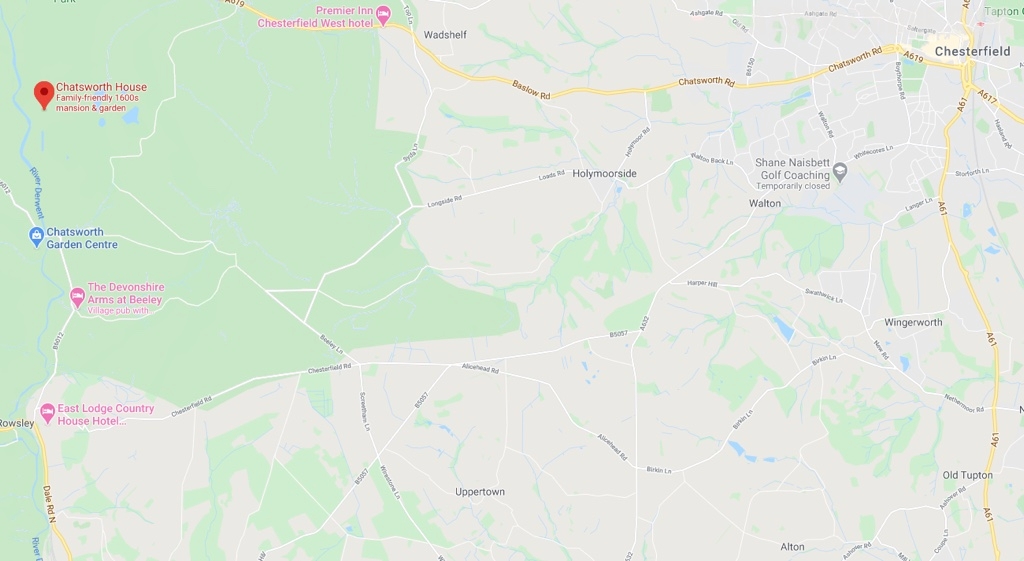Image resolution: width=1024 pixels, height=561 pixels.
Task: Click the Premier Inn Chesterfield West hotel icon
Action: point(383,15)
